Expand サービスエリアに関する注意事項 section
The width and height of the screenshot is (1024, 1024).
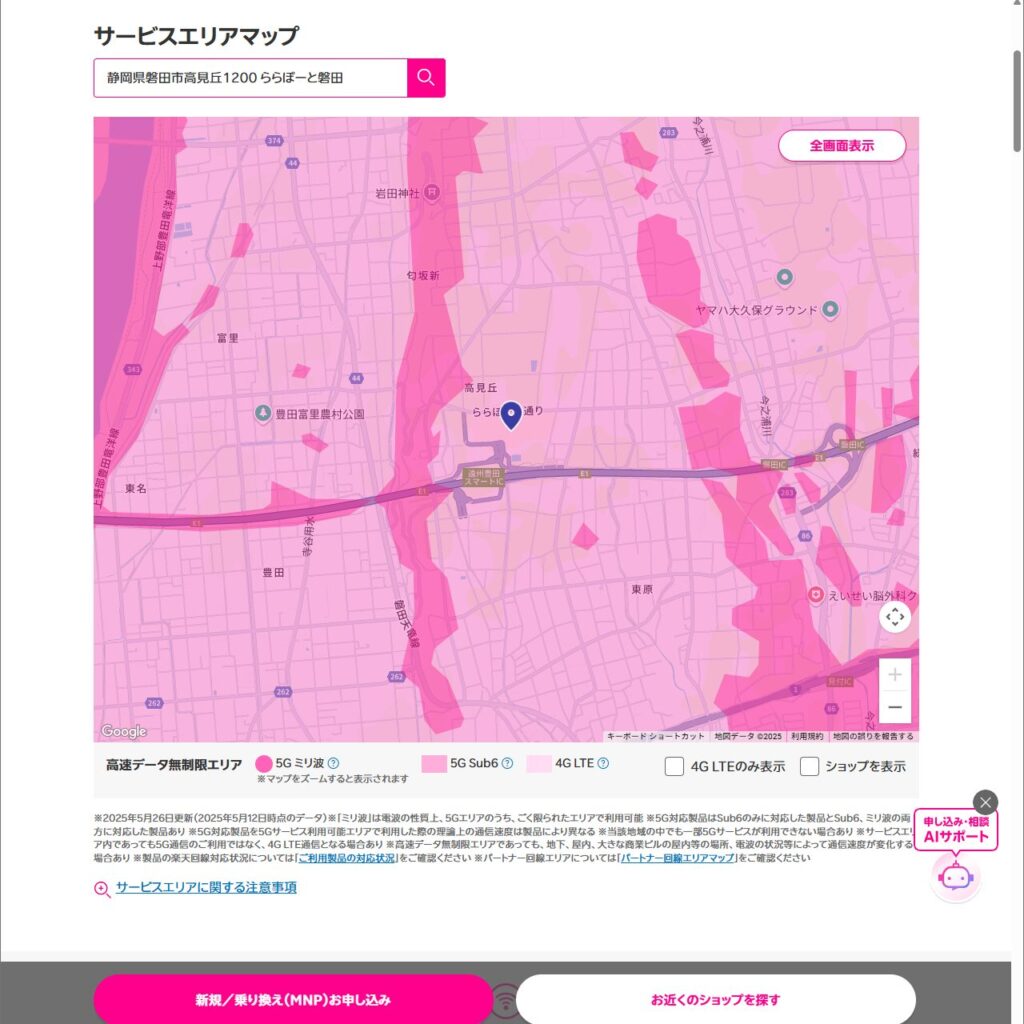click(205, 888)
